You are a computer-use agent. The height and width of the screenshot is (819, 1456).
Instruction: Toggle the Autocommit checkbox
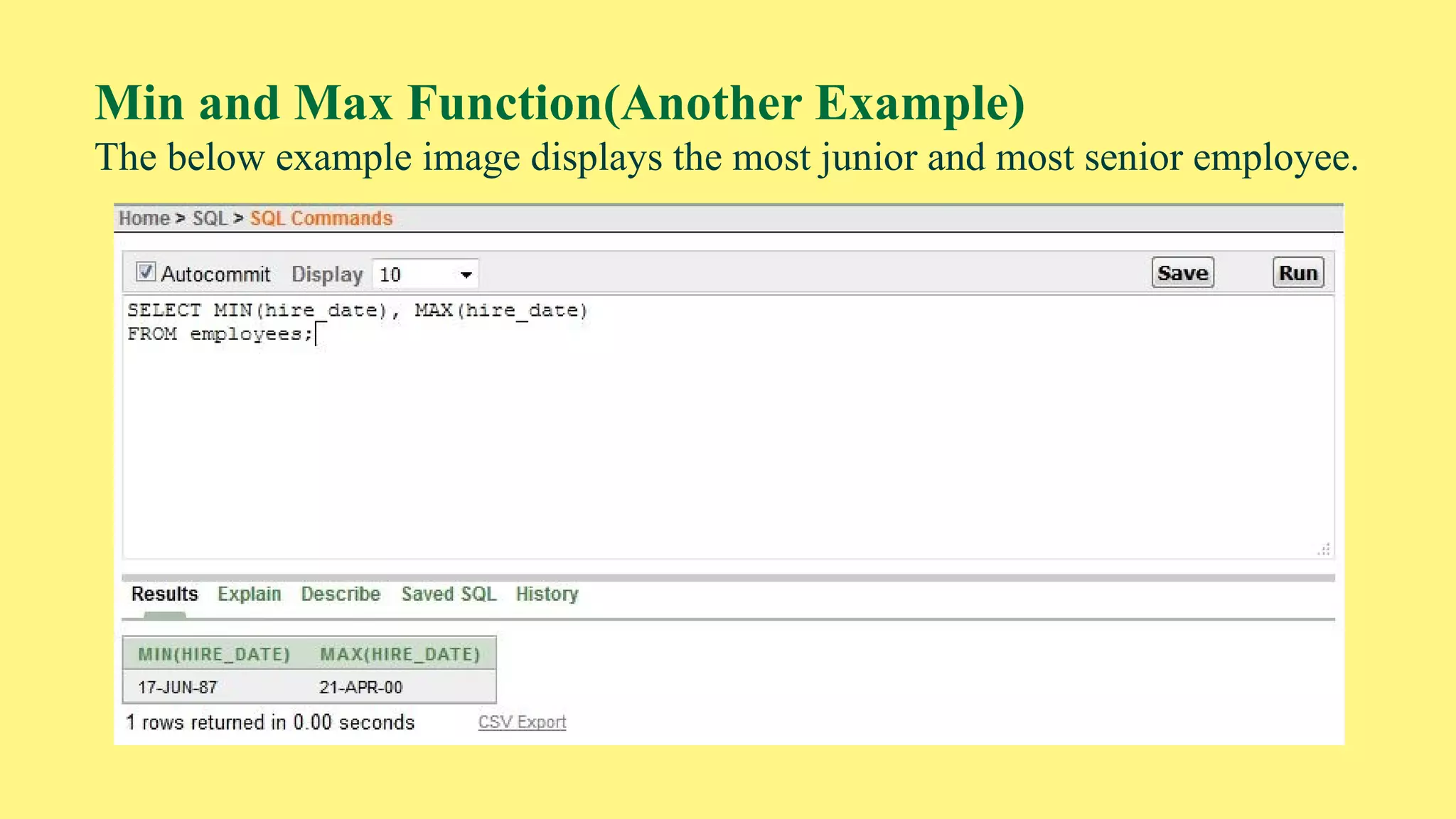pos(146,272)
